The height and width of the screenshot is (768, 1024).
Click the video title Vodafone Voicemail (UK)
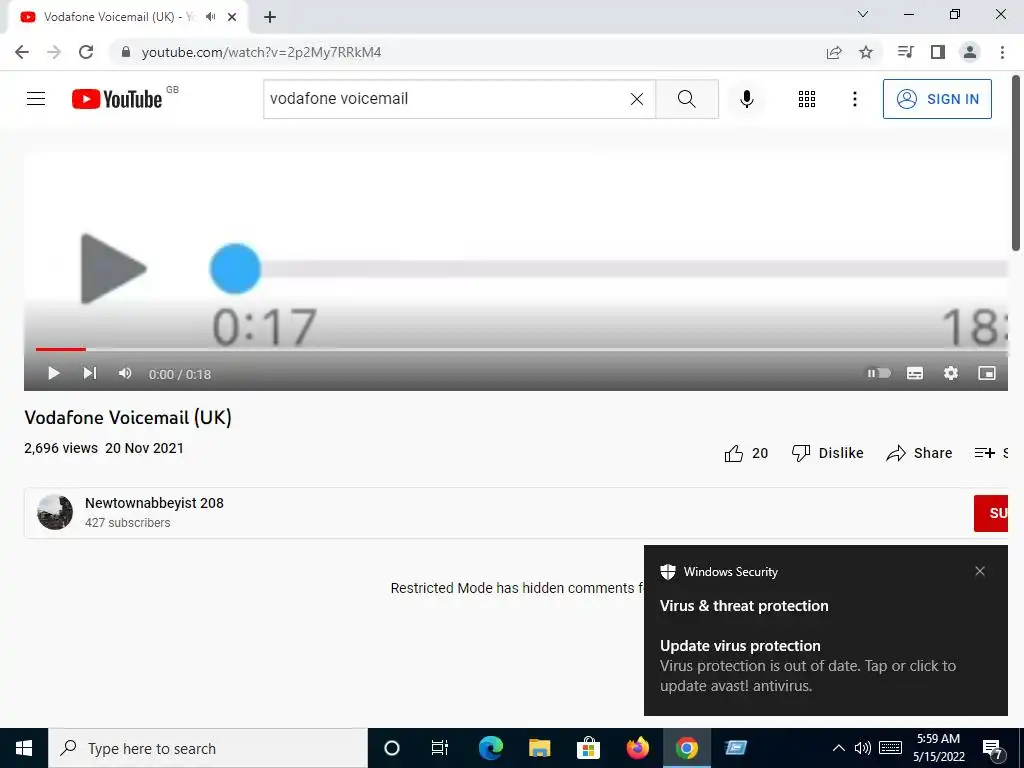pos(128,417)
